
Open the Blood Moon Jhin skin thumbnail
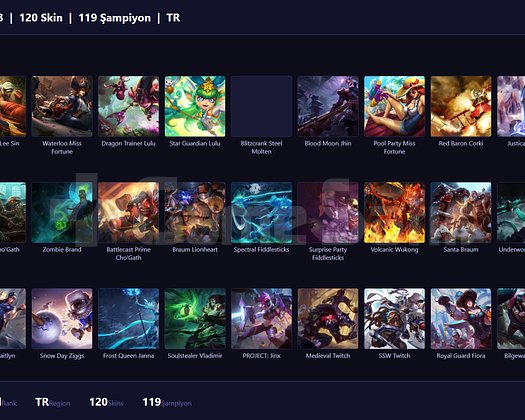click(328, 106)
